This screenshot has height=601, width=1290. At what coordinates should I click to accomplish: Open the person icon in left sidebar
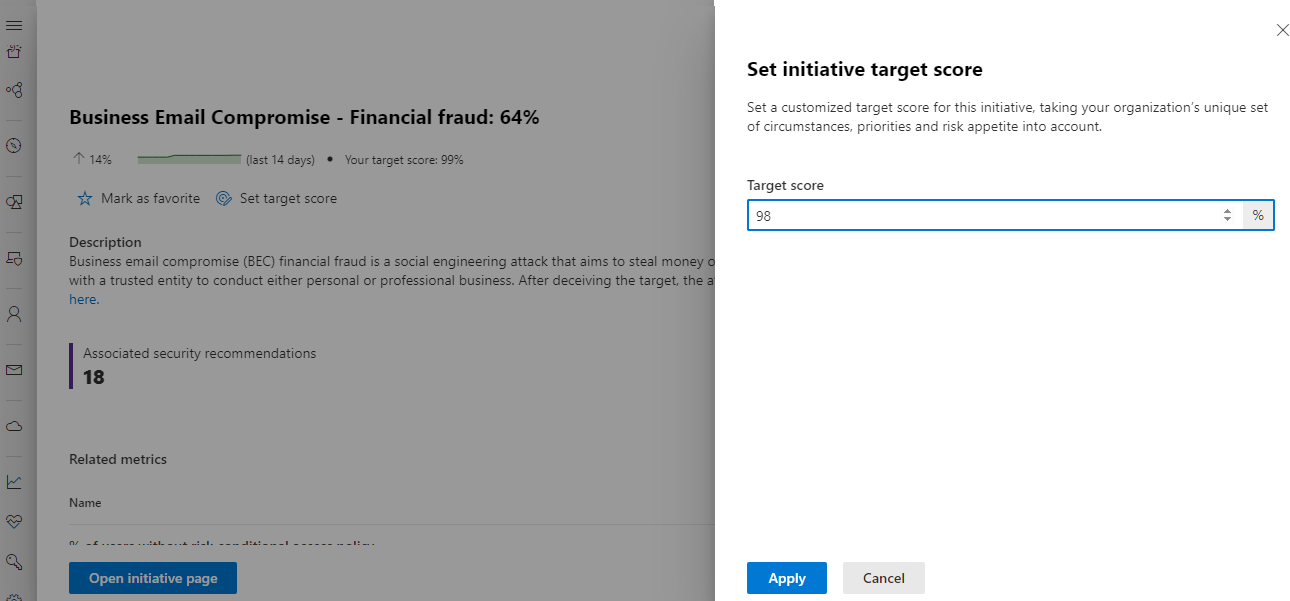[x=14, y=314]
